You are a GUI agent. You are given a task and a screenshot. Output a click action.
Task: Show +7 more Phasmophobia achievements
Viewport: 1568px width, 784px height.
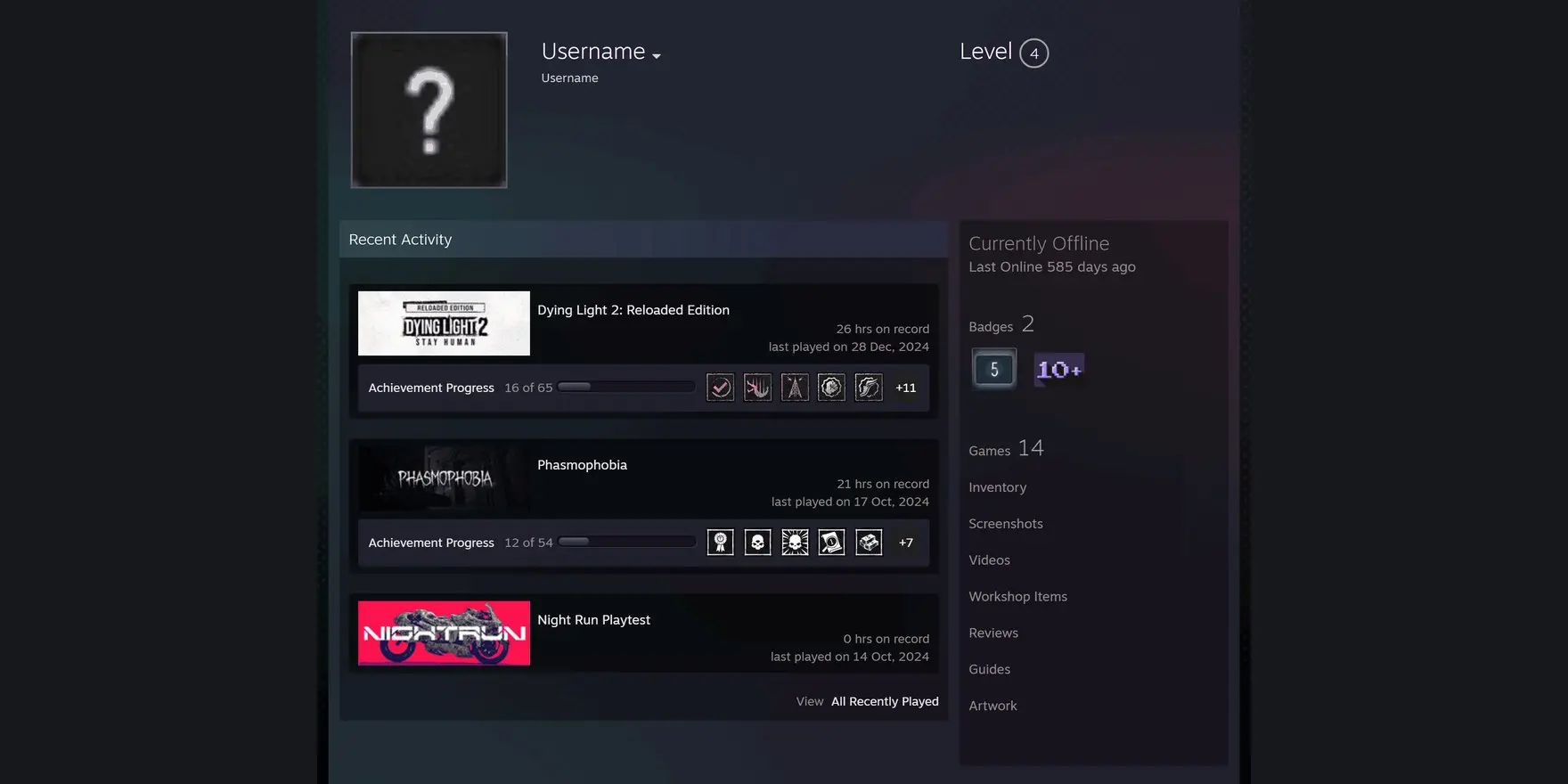point(906,543)
